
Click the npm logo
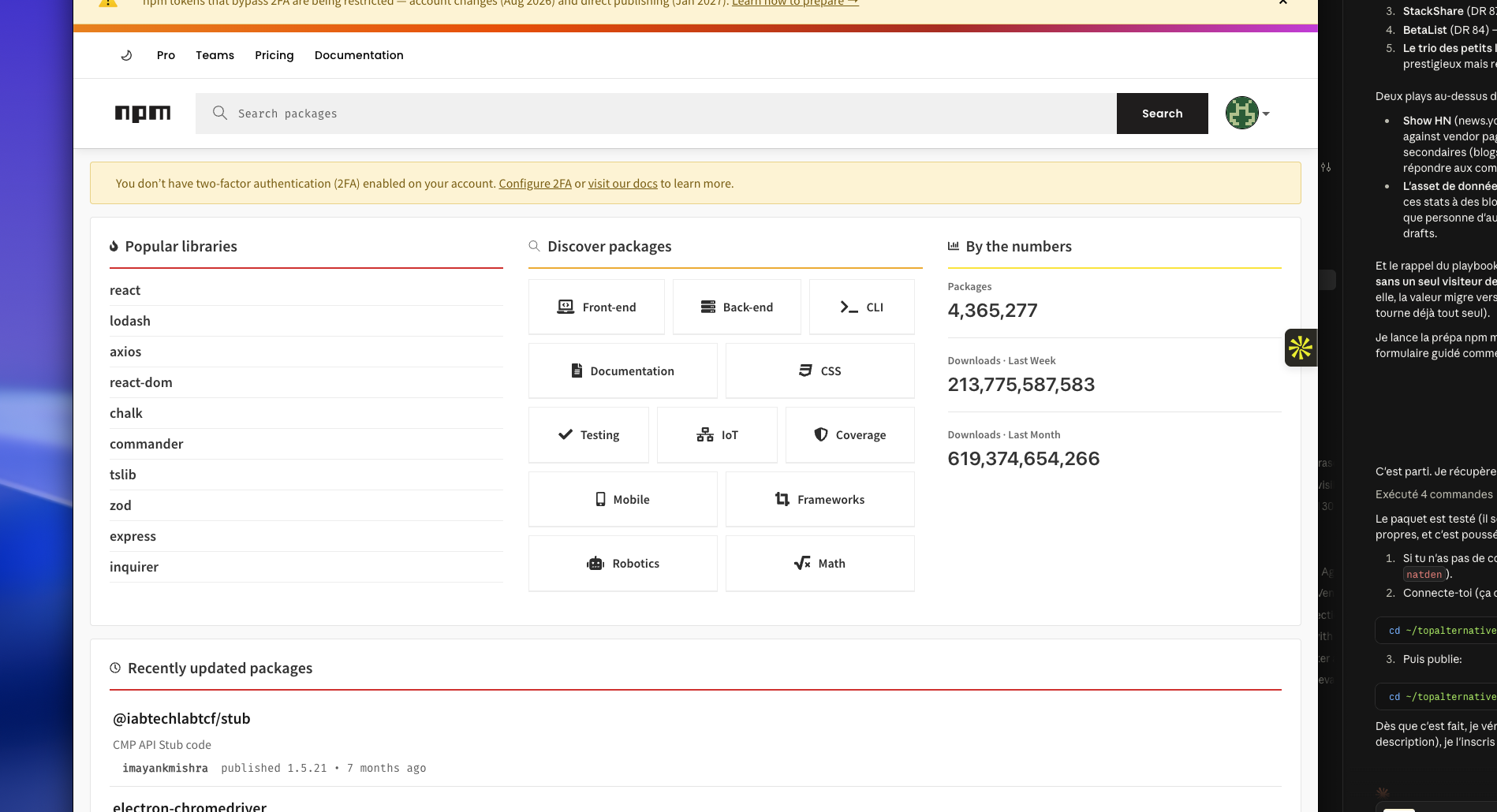[143, 114]
